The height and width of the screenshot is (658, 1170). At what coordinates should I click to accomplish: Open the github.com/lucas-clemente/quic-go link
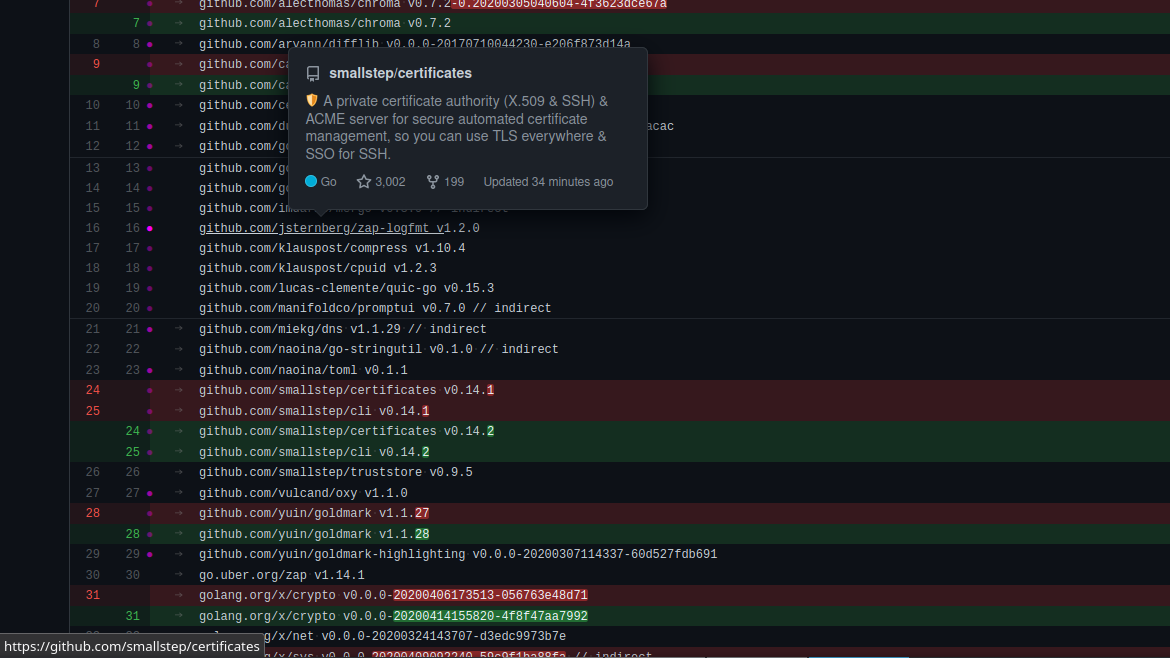346,289
